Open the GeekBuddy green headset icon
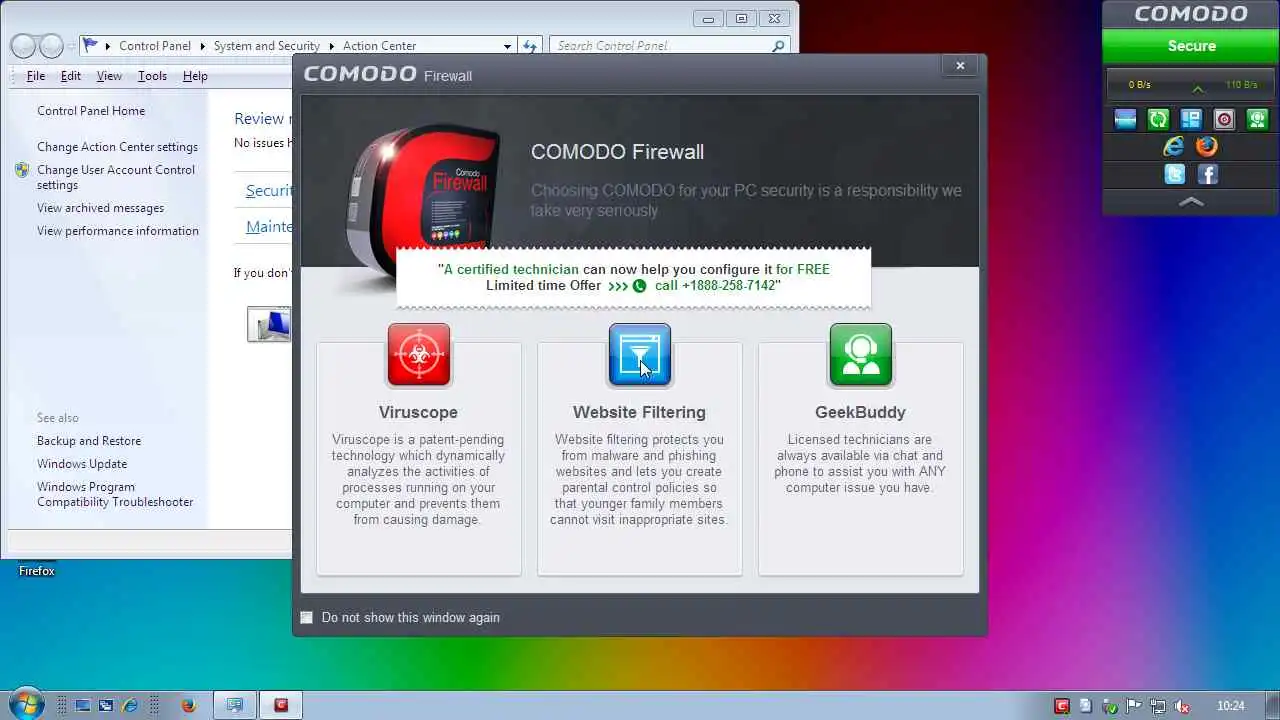The height and width of the screenshot is (720, 1280). tap(861, 355)
